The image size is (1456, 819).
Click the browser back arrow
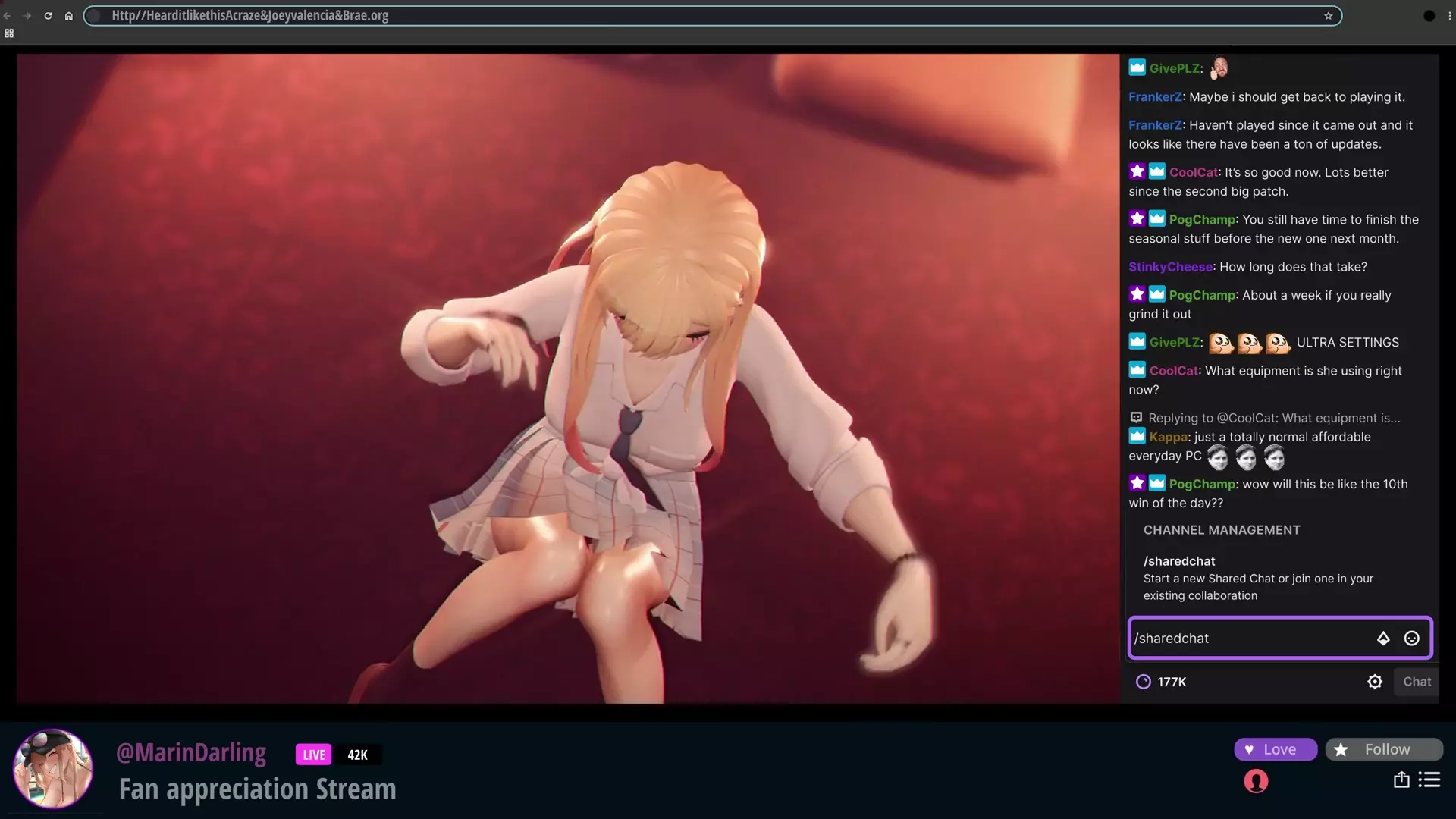(7, 16)
